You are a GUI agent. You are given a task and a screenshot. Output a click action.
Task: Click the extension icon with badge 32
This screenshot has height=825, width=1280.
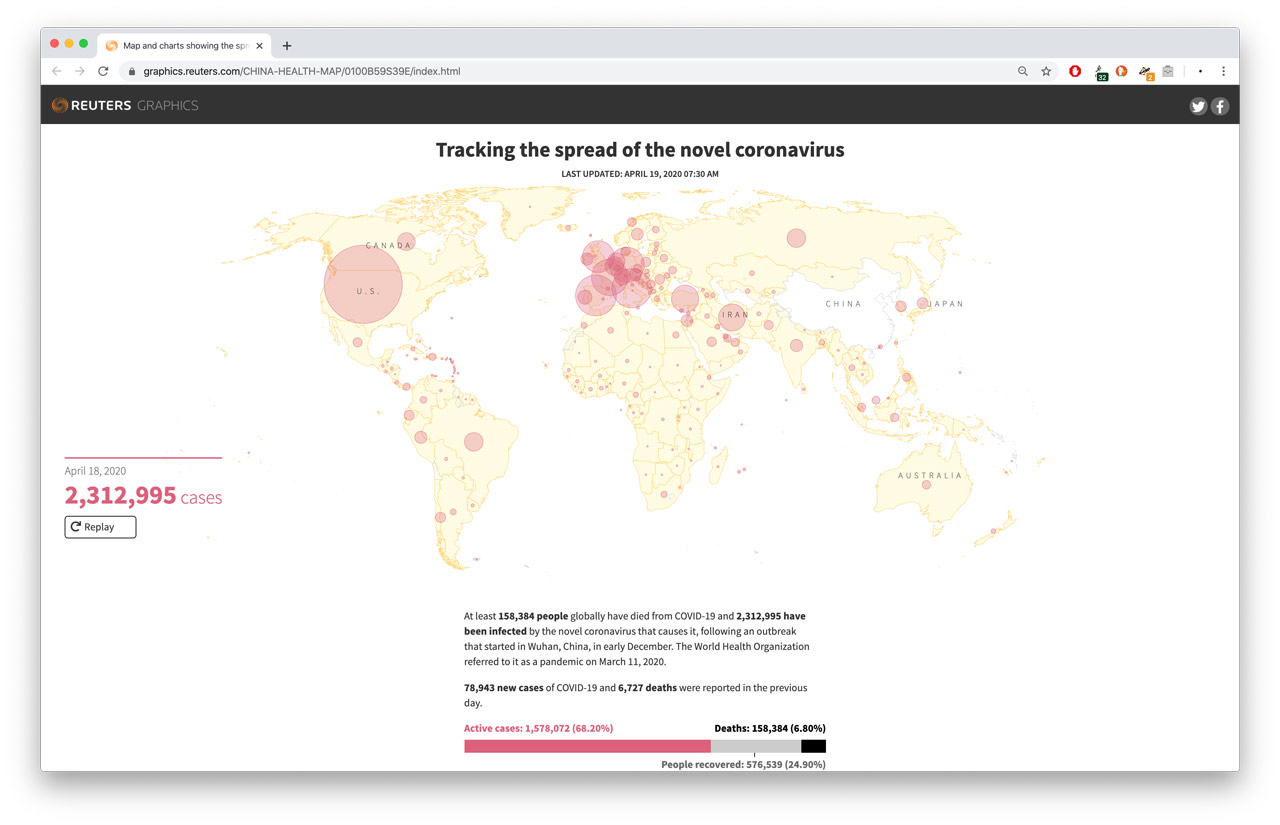pyautogui.click(x=1100, y=72)
